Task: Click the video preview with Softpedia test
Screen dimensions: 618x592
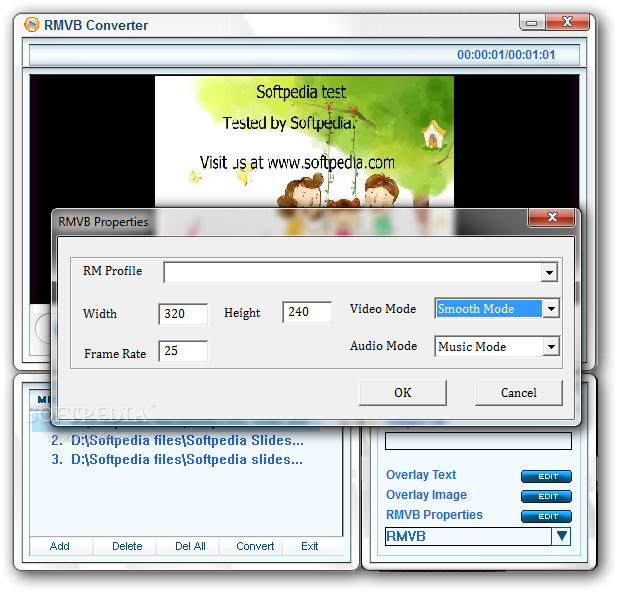Action: tap(304, 141)
